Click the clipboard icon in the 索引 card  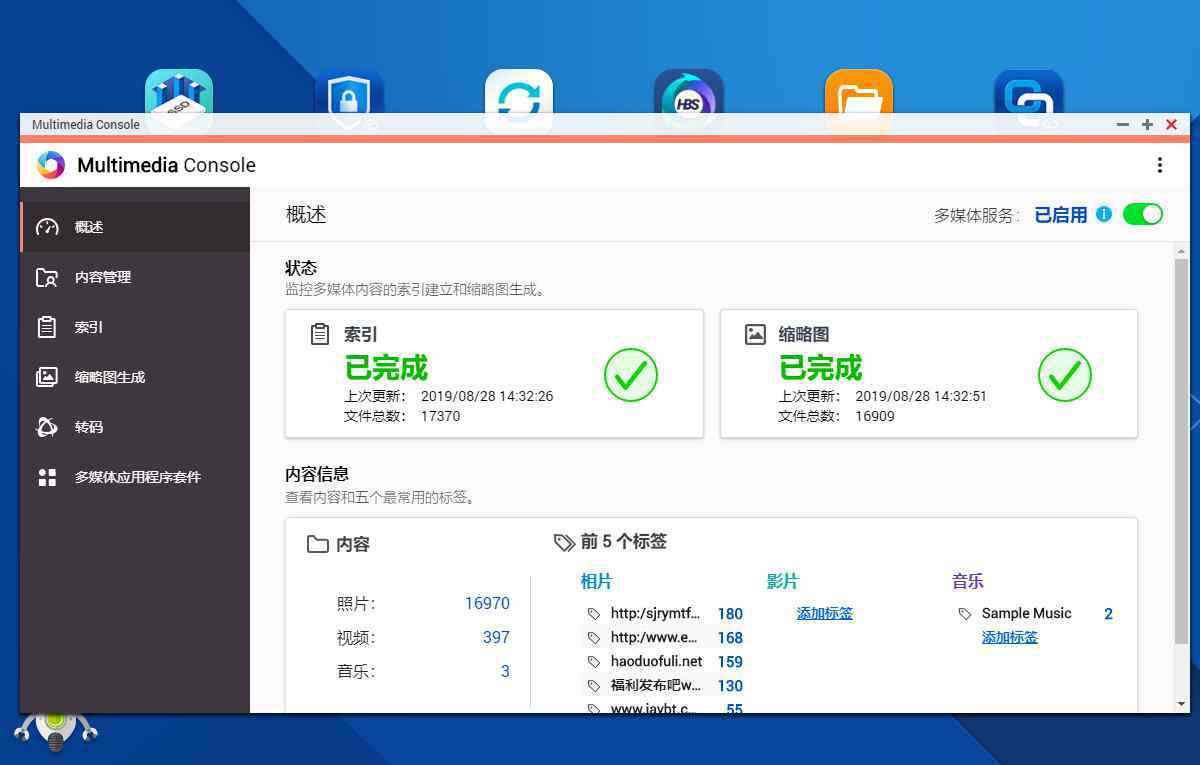tap(320, 334)
